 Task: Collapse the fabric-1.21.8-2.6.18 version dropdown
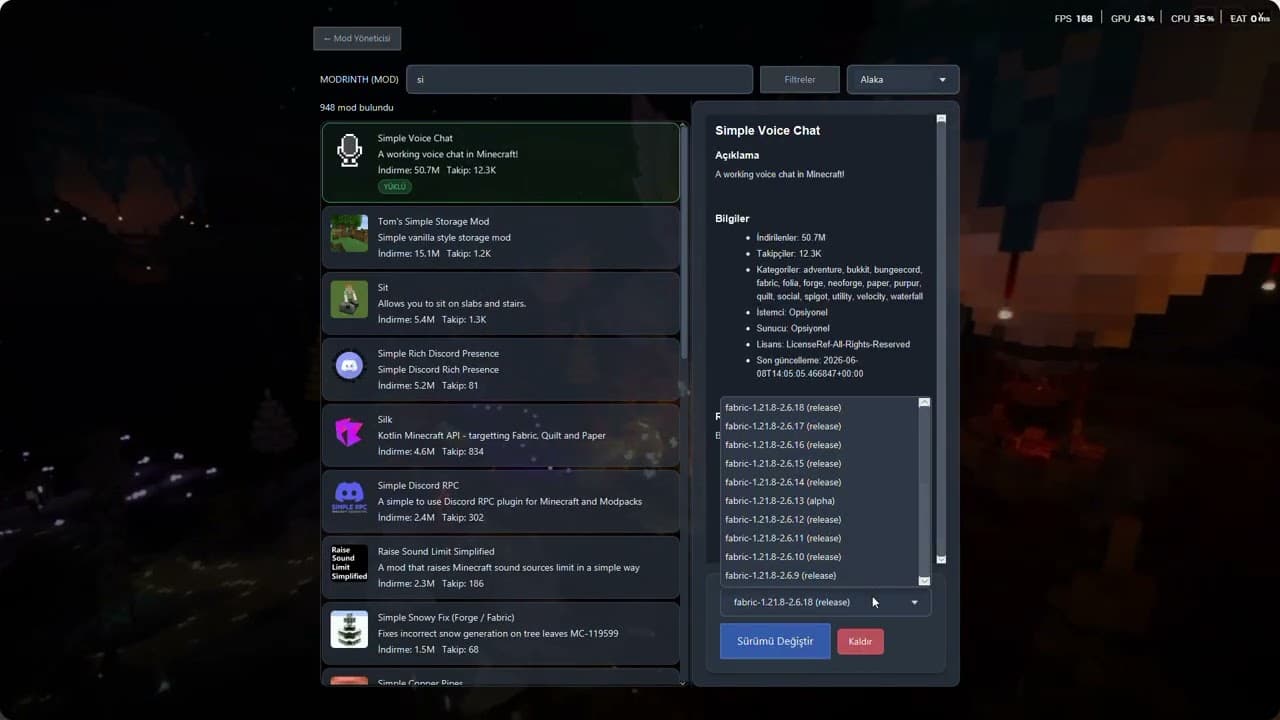click(x=825, y=602)
